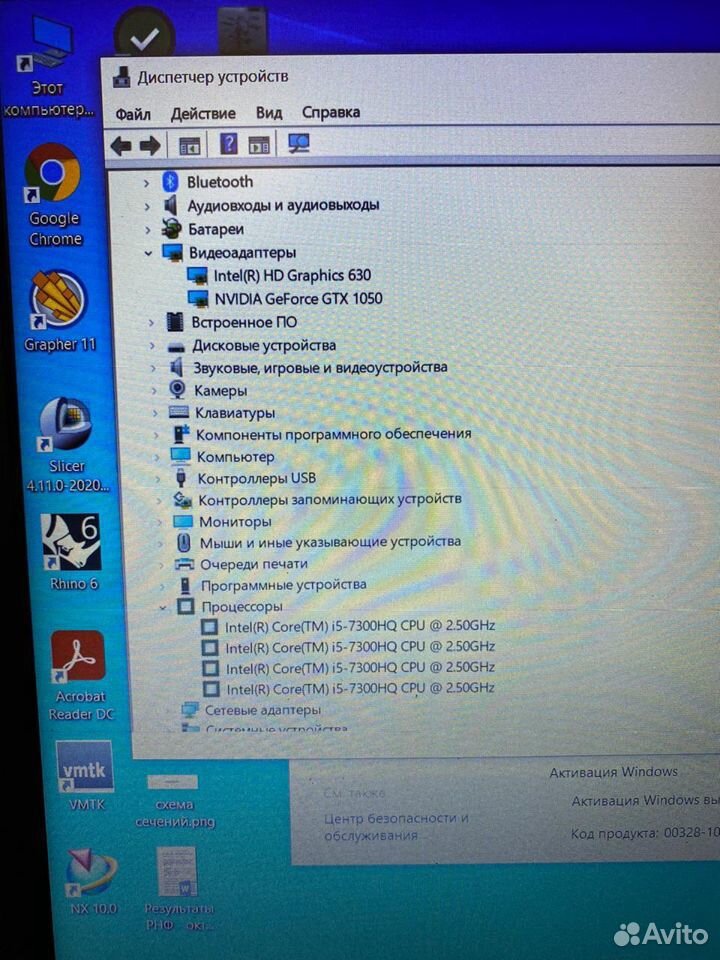Expand the Bluetooth category
This screenshot has height=960, width=720.
146,183
